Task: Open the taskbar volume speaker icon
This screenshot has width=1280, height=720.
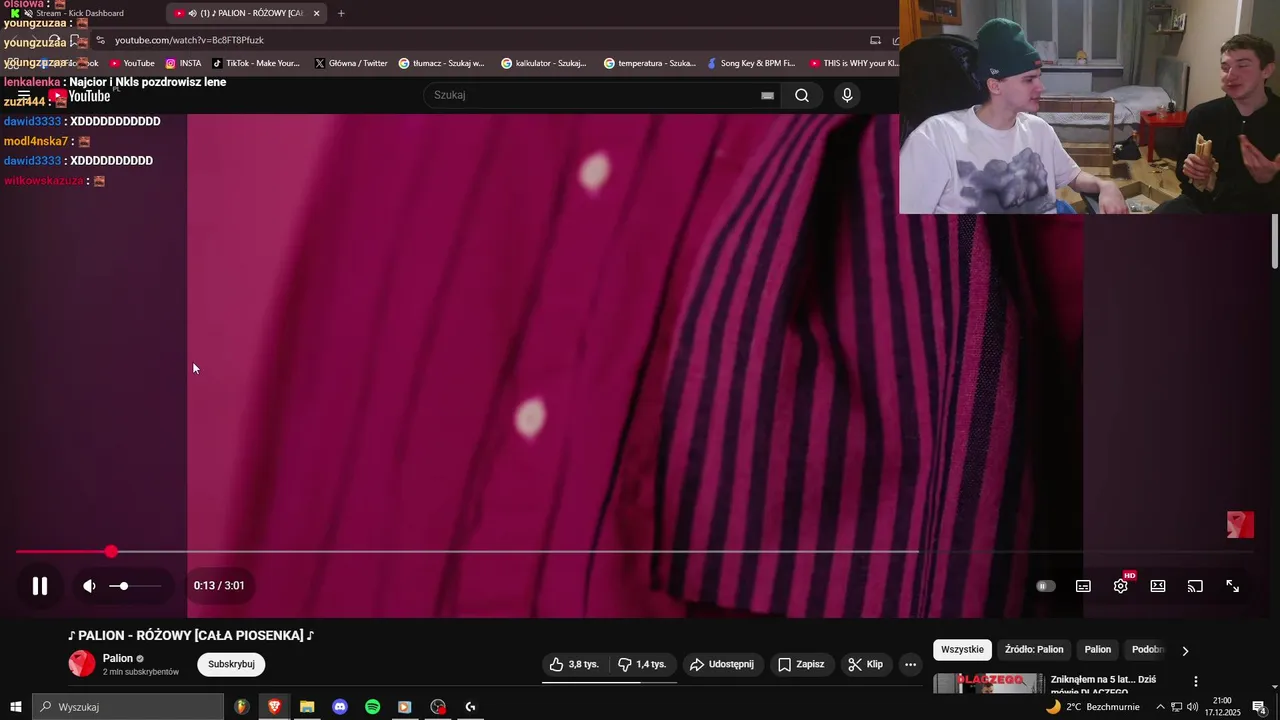Action: 1192,707
